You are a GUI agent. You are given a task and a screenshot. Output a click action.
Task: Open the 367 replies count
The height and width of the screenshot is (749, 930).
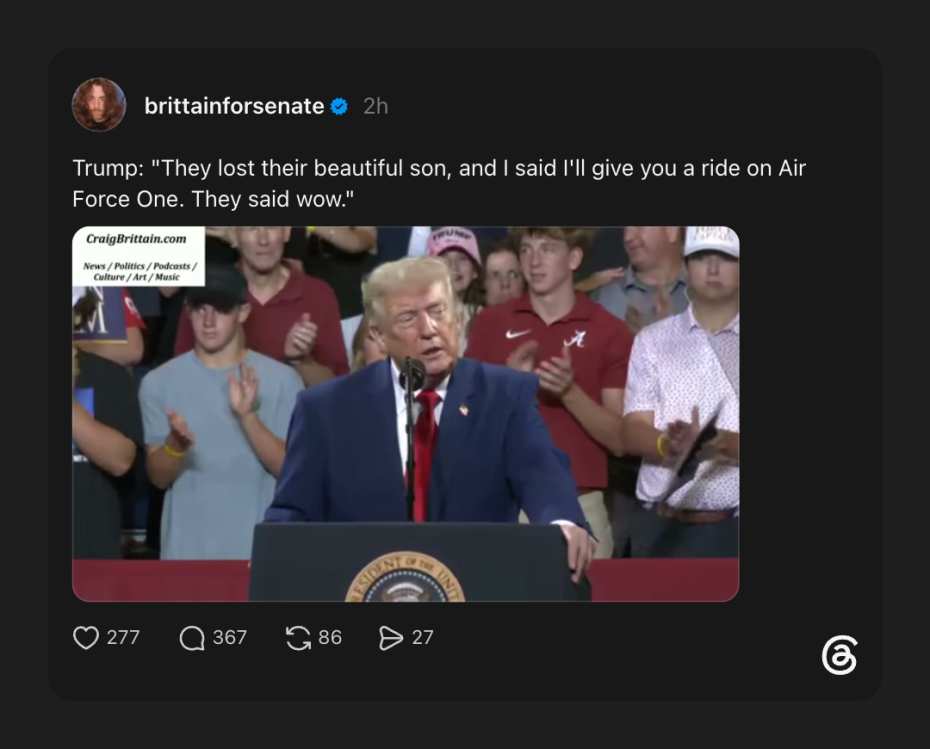230,638
